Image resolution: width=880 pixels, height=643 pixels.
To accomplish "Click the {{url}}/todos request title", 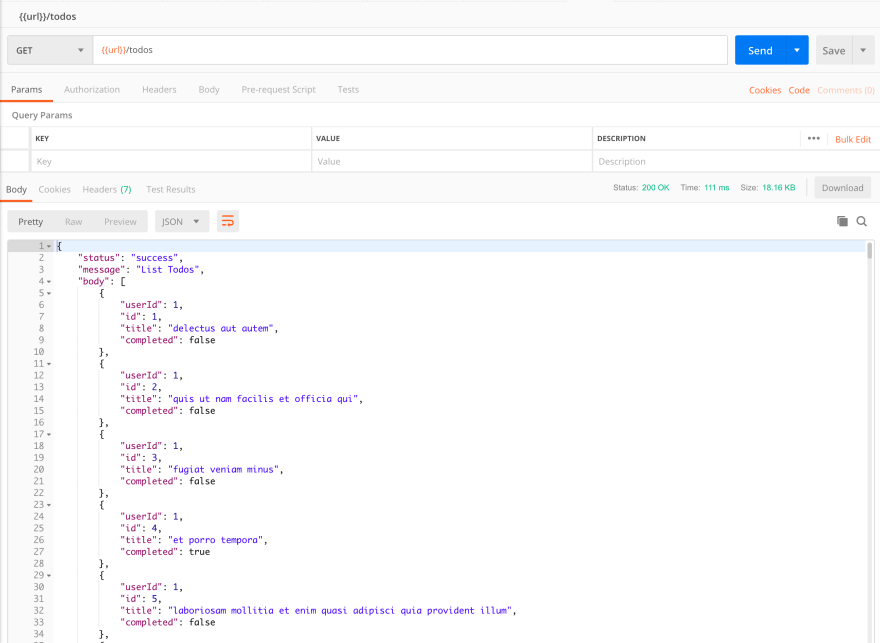I will point(48,16).
